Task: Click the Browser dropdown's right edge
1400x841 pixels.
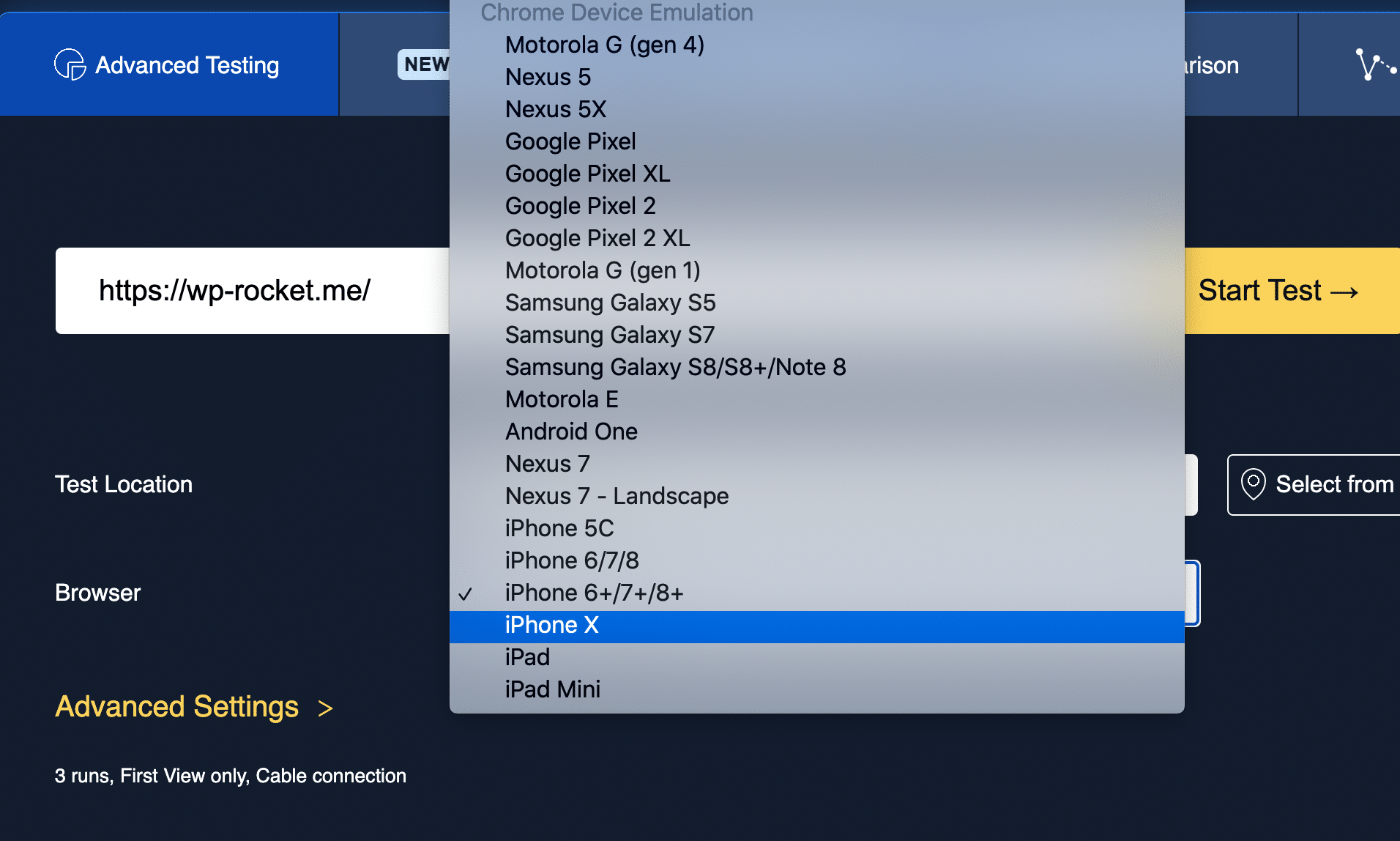Action: pos(1192,593)
